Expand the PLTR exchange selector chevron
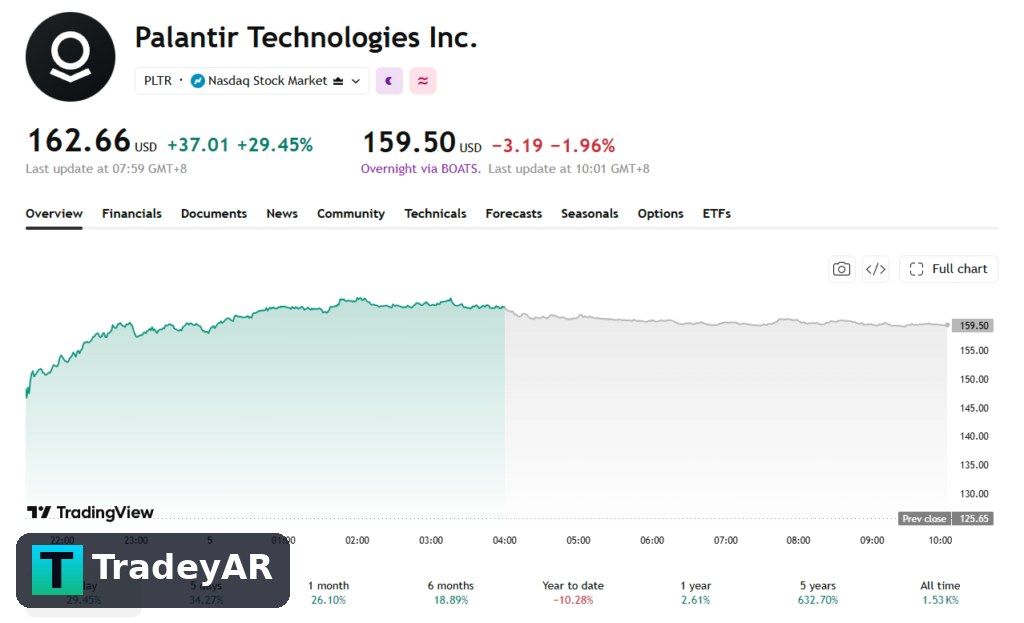This screenshot has width=1024, height=623. [356, 81]
